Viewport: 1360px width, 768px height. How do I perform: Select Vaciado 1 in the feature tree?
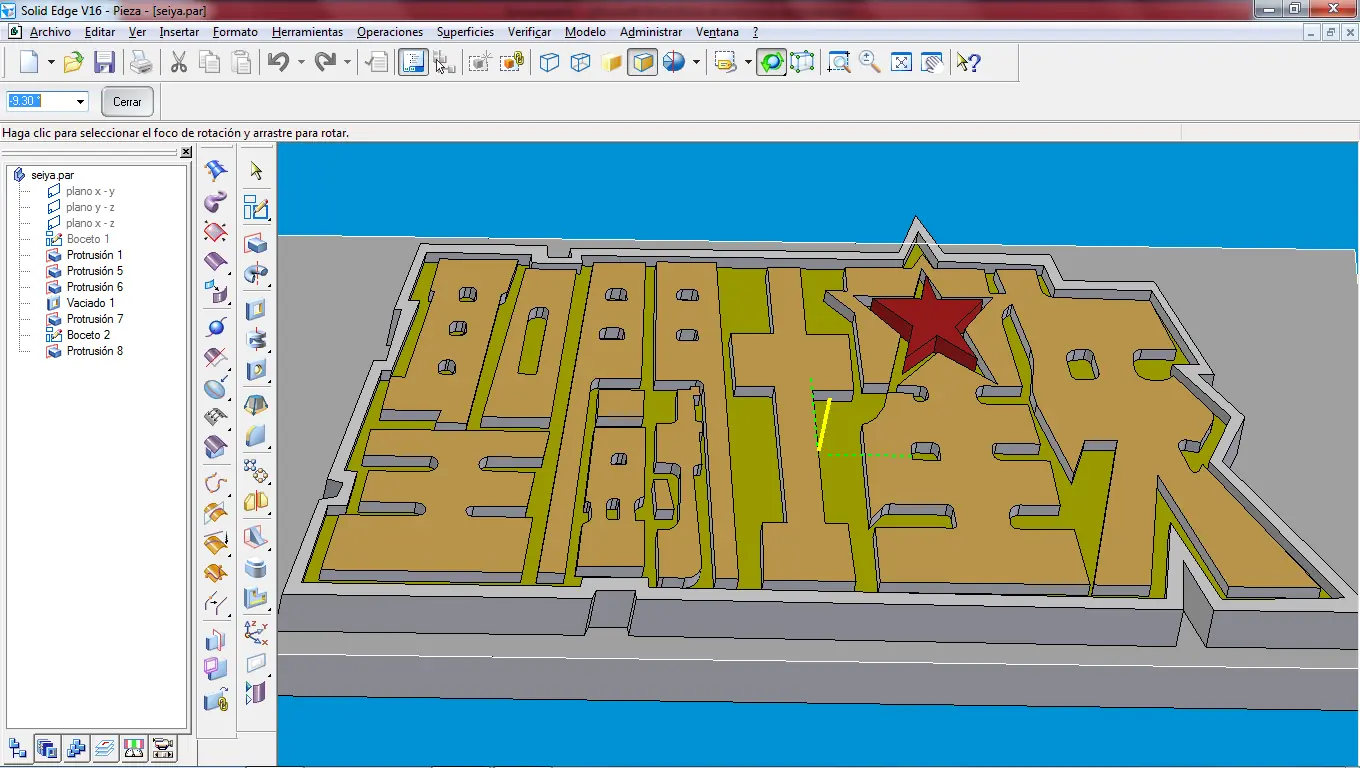coord(90,303)
